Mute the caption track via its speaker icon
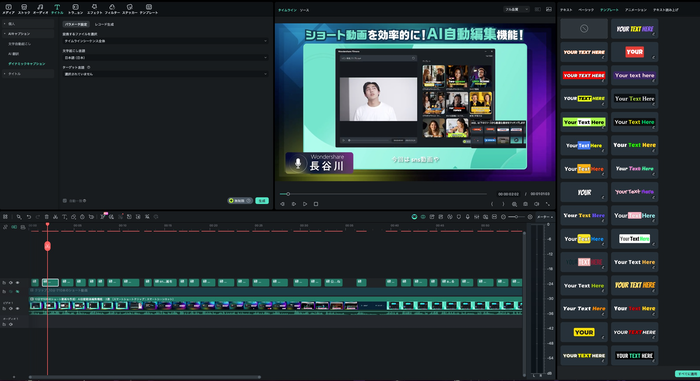This screenshot has width=700, height=381. [x=11, y=283]
